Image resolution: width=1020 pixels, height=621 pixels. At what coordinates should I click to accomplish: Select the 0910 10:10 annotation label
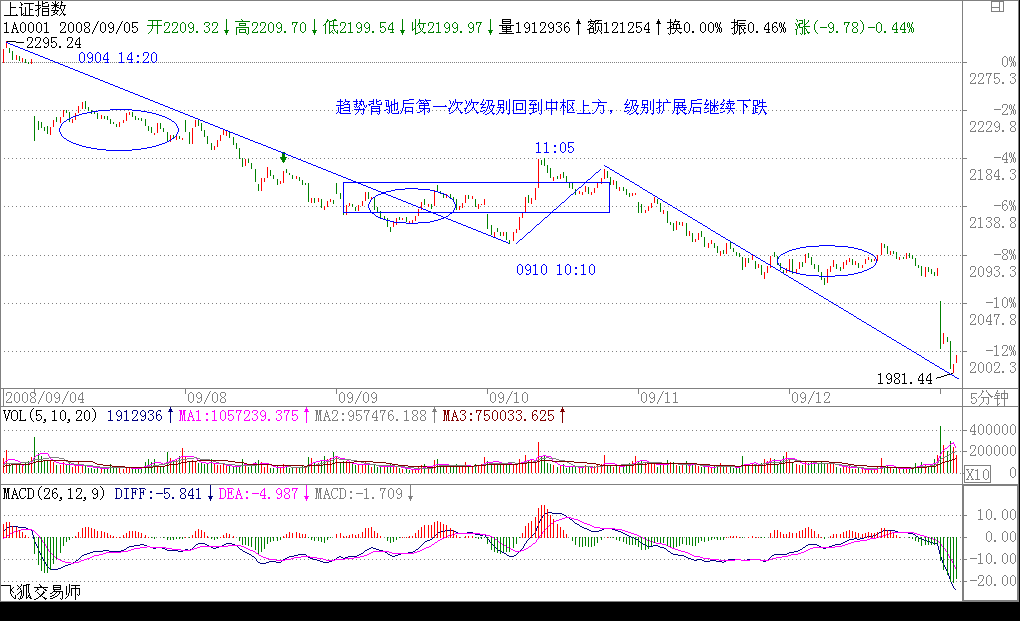(x=556, y=270)
